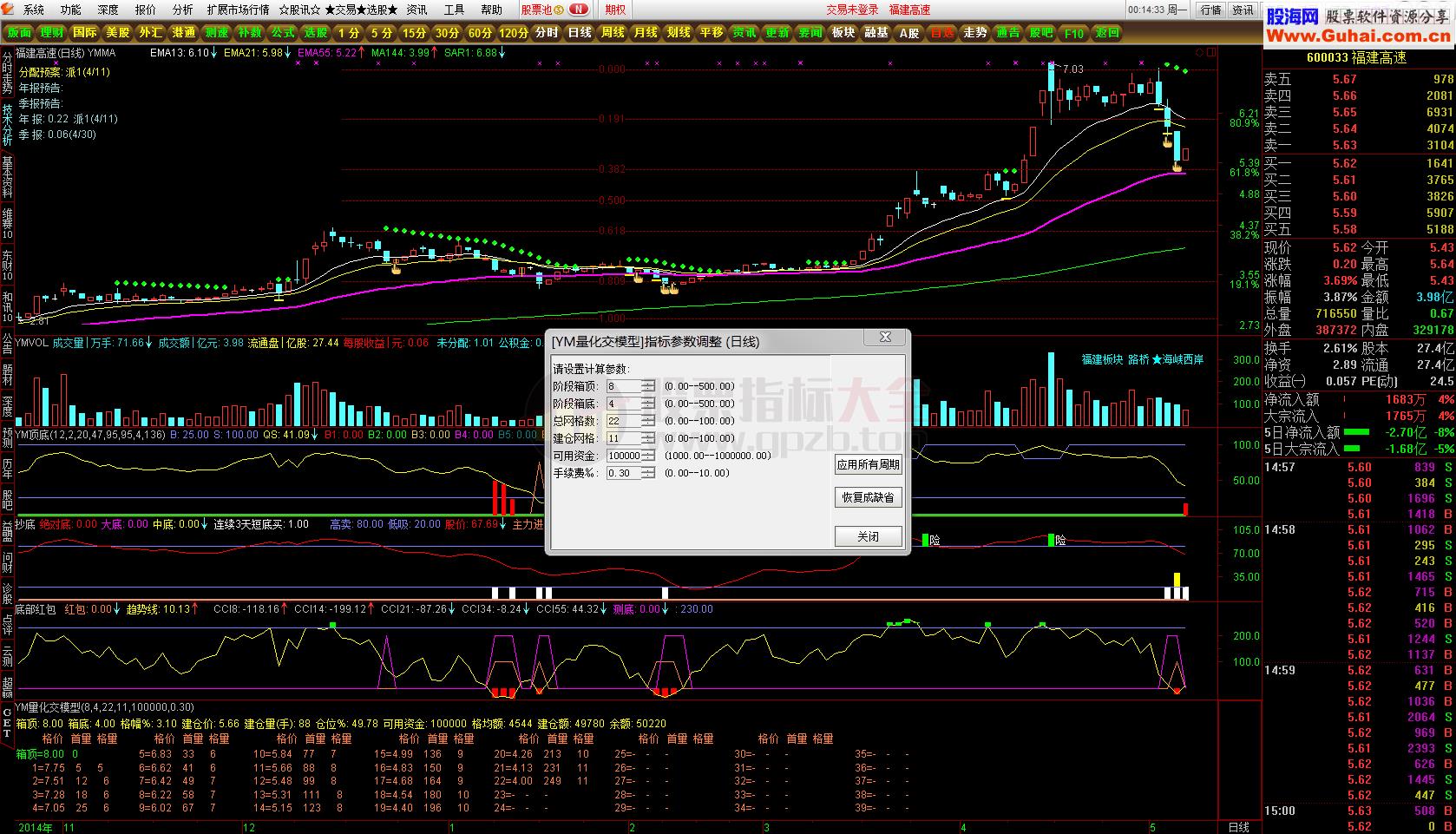Image resolution: width=1456 pixels, height=834 pixels.
Task: Adjust the 手续费% spinner
Action: 648,473
